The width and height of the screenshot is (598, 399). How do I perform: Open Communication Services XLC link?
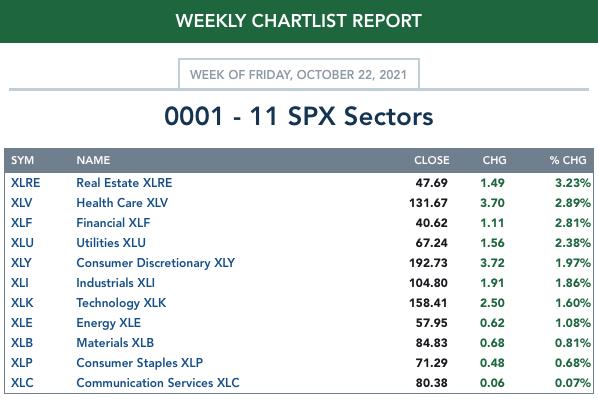(158, 383)
